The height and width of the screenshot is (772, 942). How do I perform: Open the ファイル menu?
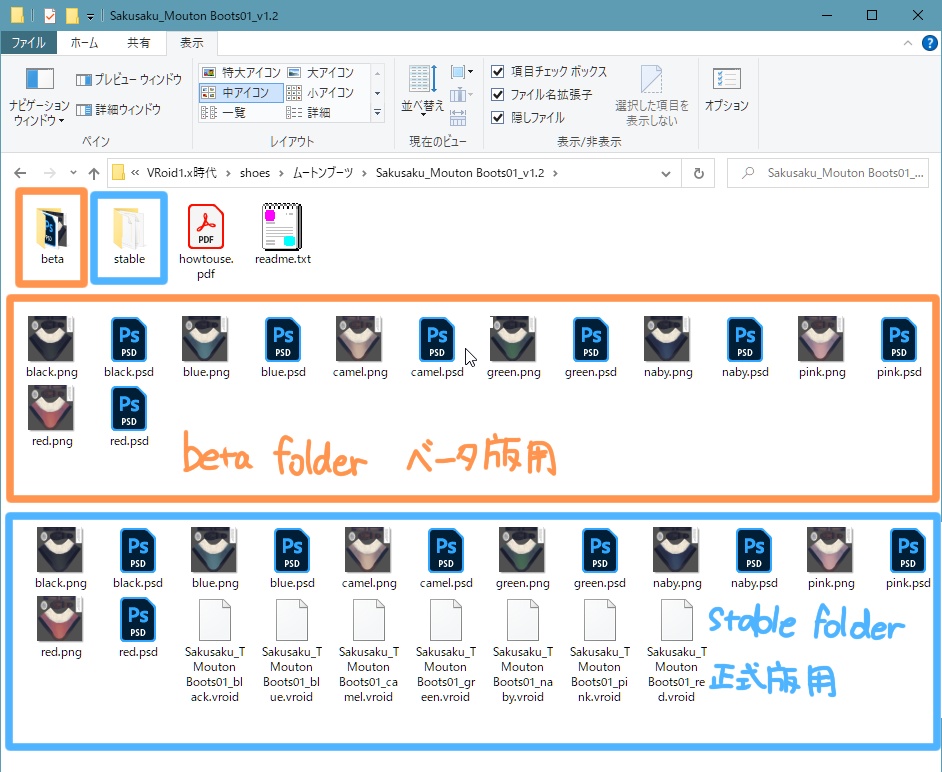[x=30, y=42]
